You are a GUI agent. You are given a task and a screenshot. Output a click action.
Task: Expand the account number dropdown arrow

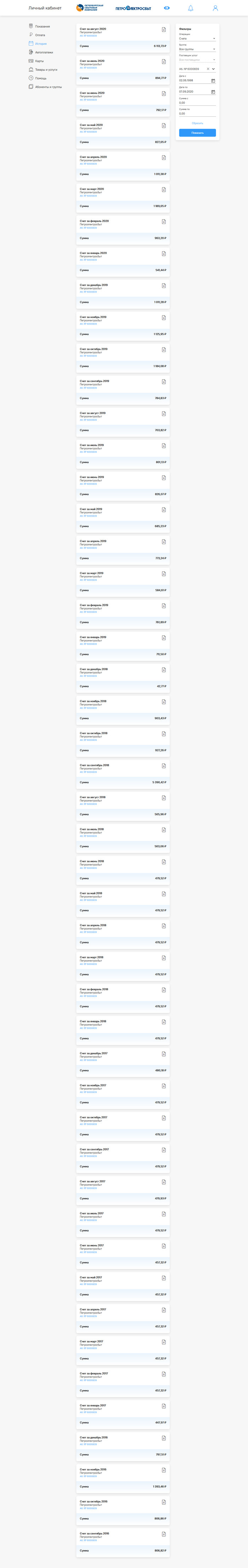(213, 69)
